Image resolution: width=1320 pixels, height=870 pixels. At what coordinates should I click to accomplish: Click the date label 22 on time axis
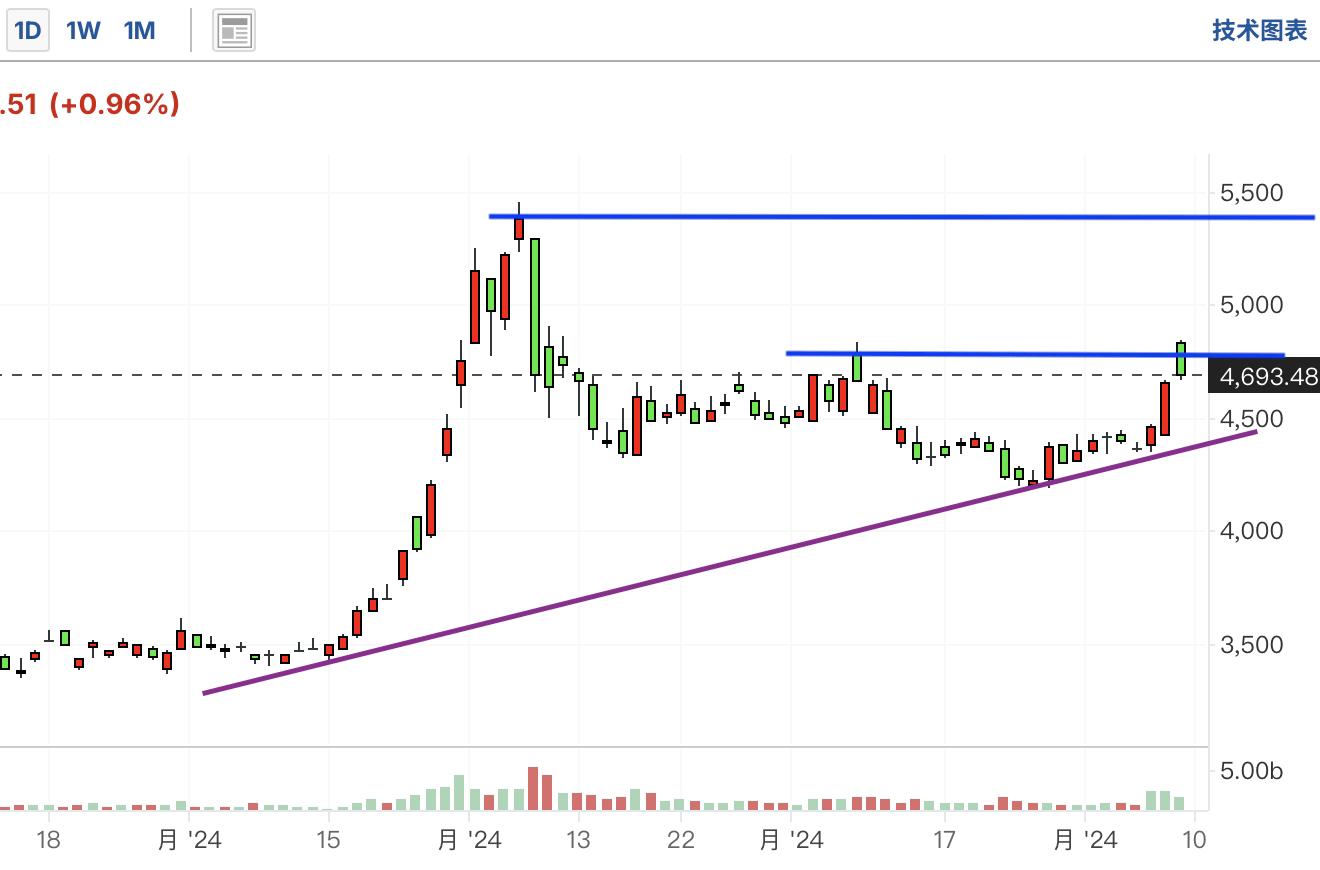[681, 840]
